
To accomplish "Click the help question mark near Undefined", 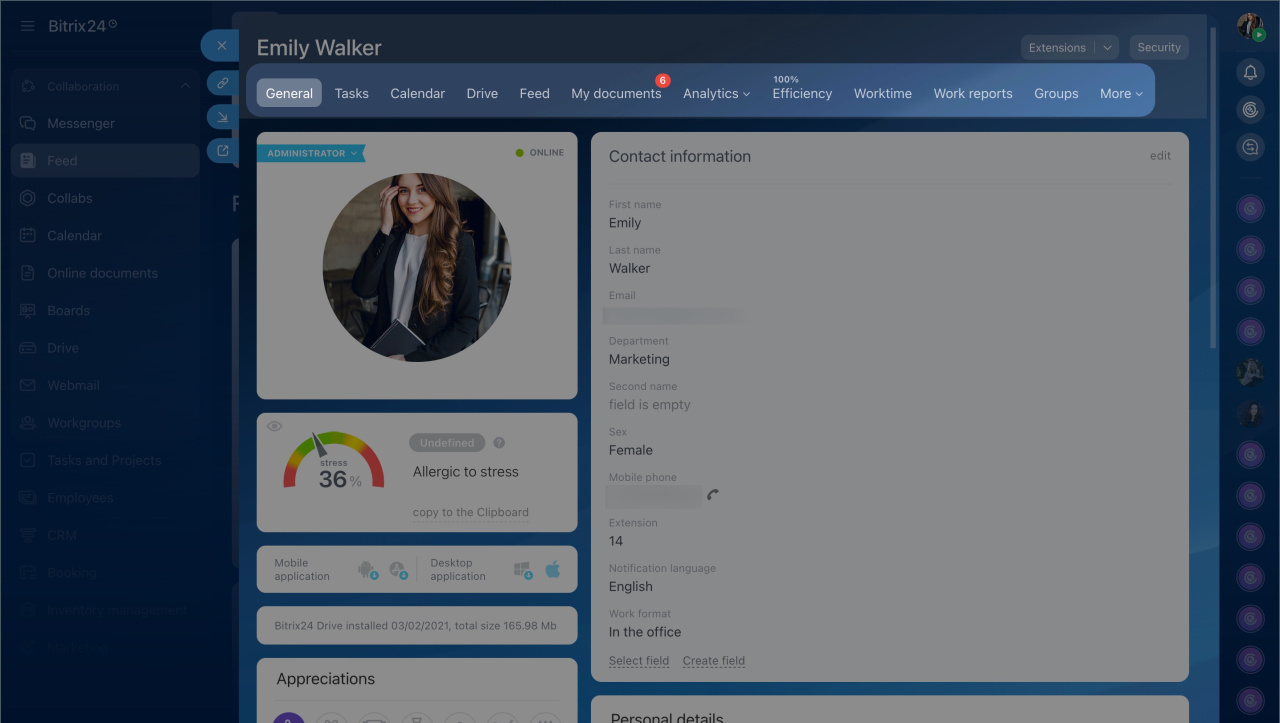I will pyautogui.click(x=499, y=443).
